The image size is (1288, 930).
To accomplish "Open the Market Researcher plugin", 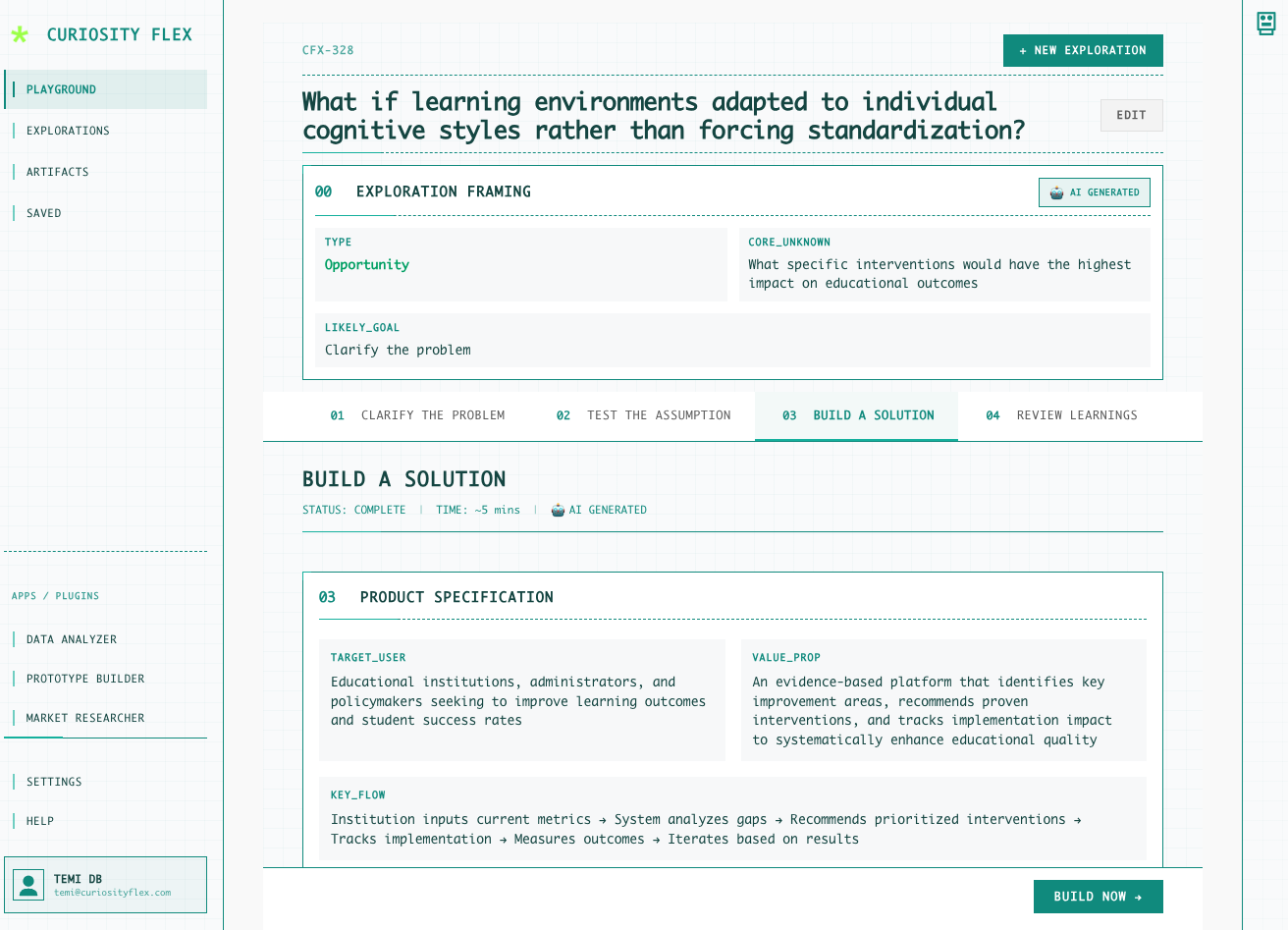I will click(84, 718).
